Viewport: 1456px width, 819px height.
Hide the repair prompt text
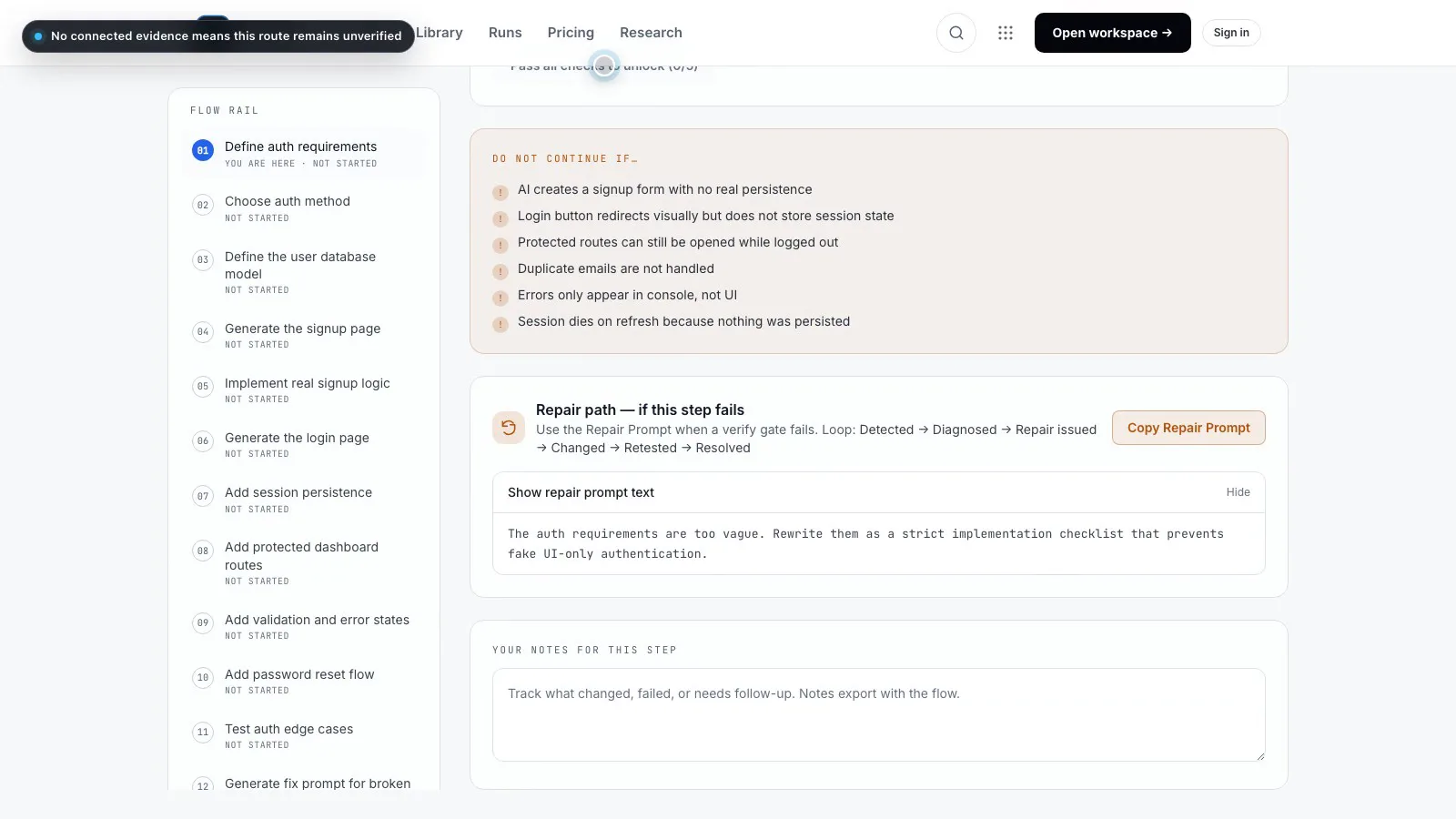click(1238, 492)
